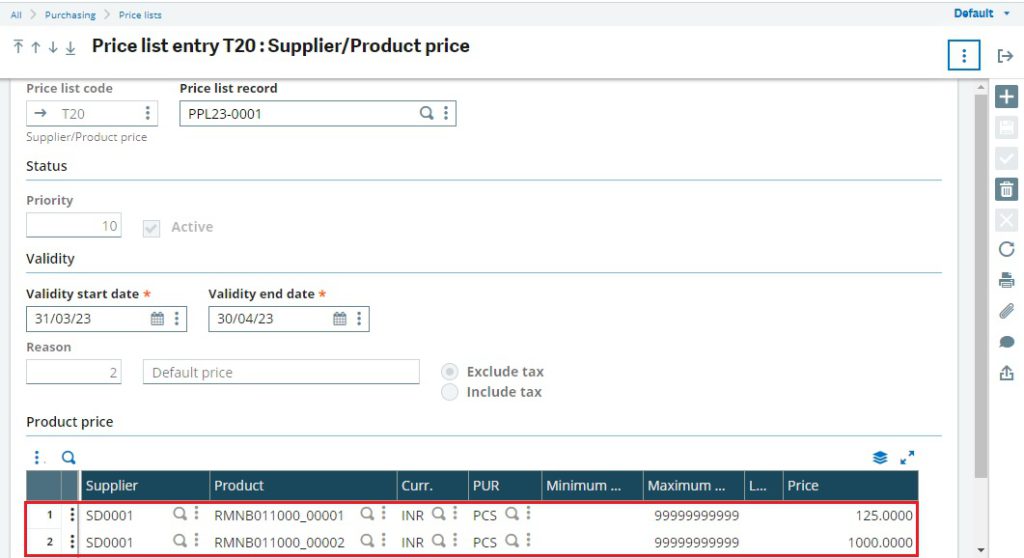
Task: Click the All breadcrumb link
Action: (16, 14)
